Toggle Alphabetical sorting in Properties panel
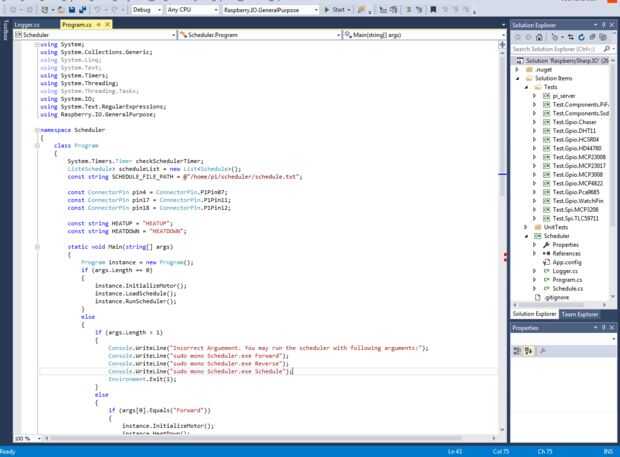Screen dimensions: 620x457 pos(528,351)
